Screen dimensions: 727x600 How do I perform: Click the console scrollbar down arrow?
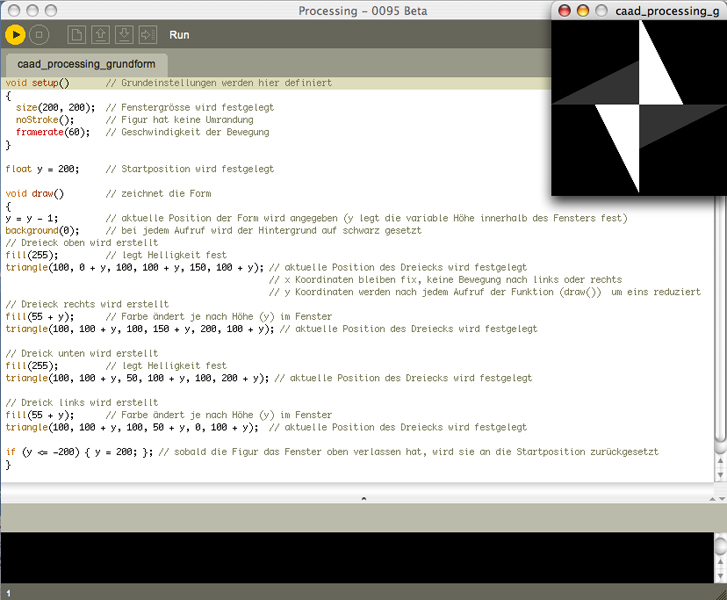pos(720,576)
